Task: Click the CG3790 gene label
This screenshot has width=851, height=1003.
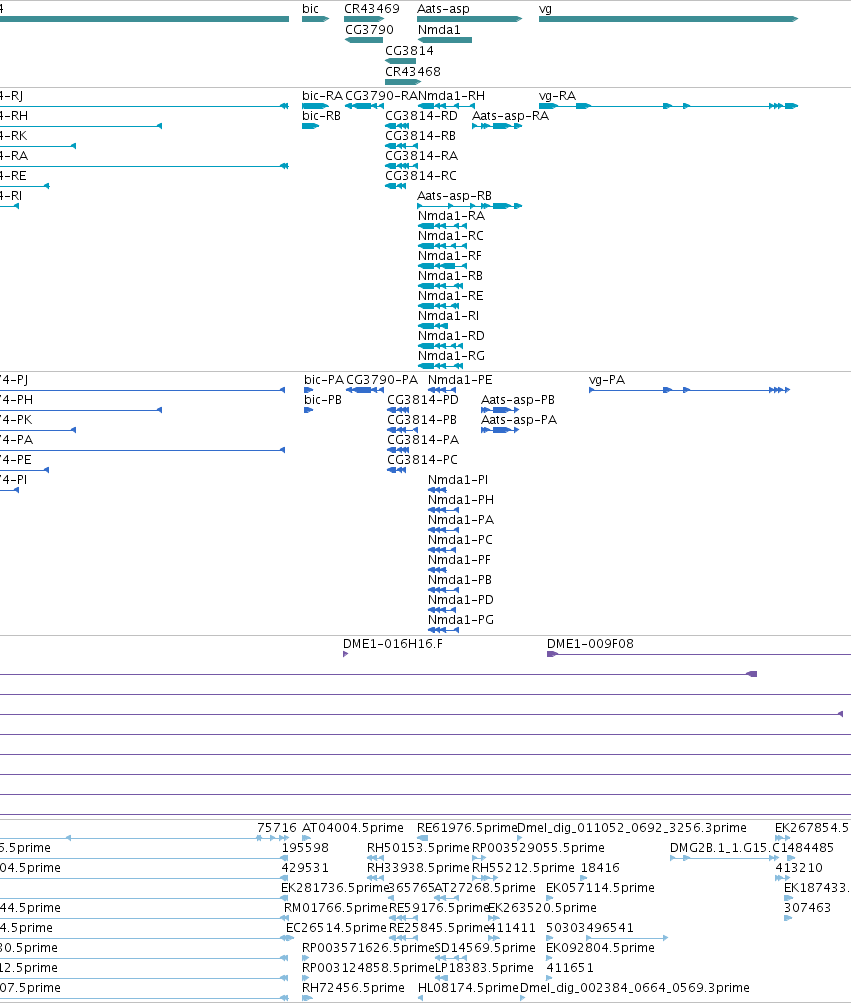Action: (x=369, y=30)
